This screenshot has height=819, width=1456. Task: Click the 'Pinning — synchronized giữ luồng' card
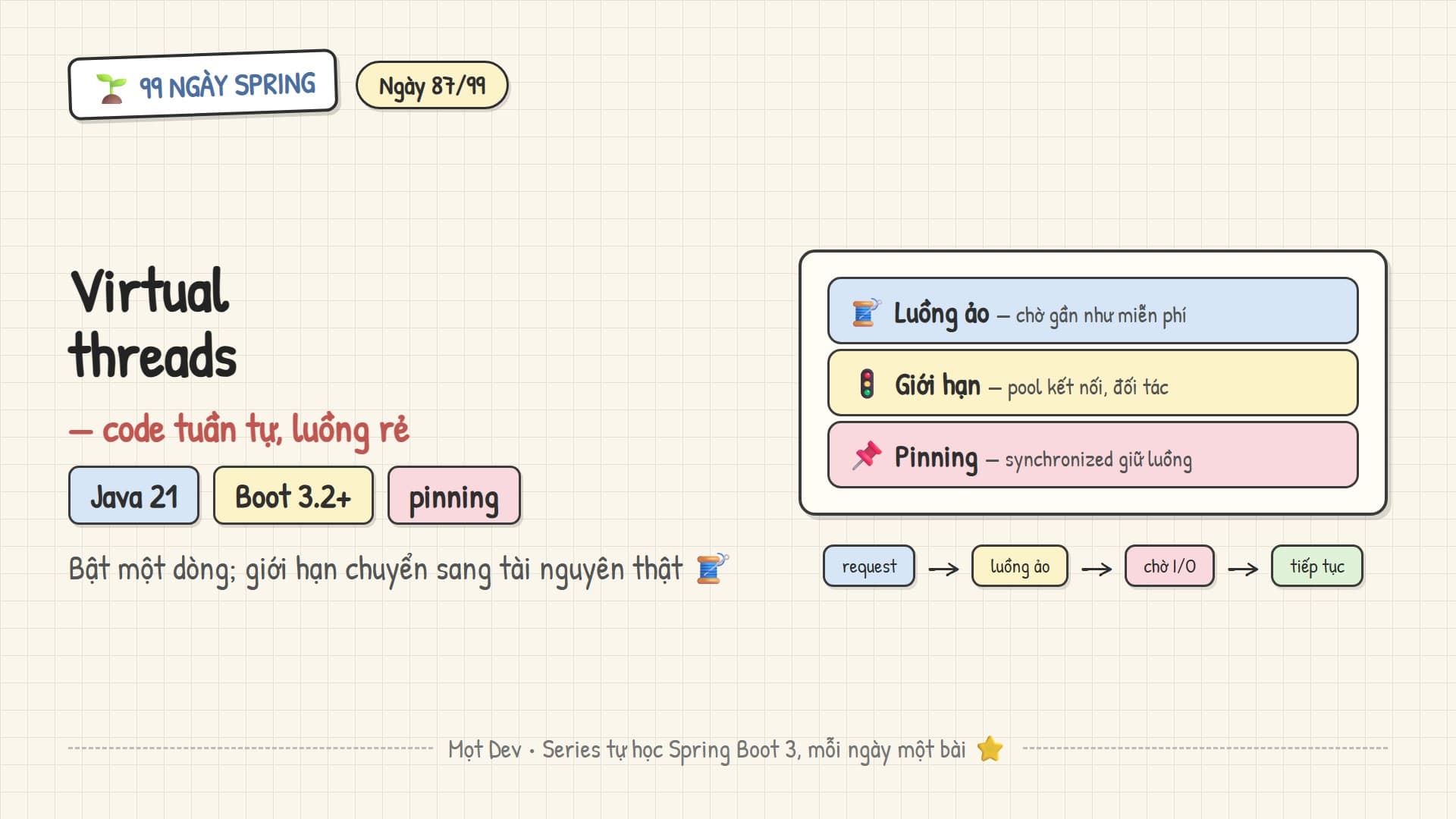click(1093, 455)
